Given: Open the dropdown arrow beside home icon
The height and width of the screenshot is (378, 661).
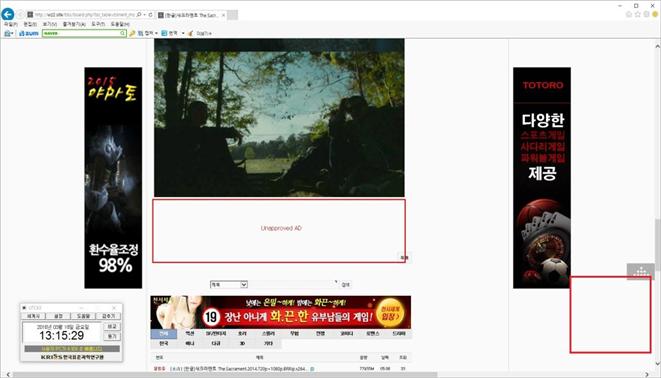Looking at the screenshot, I should [12, 33].
